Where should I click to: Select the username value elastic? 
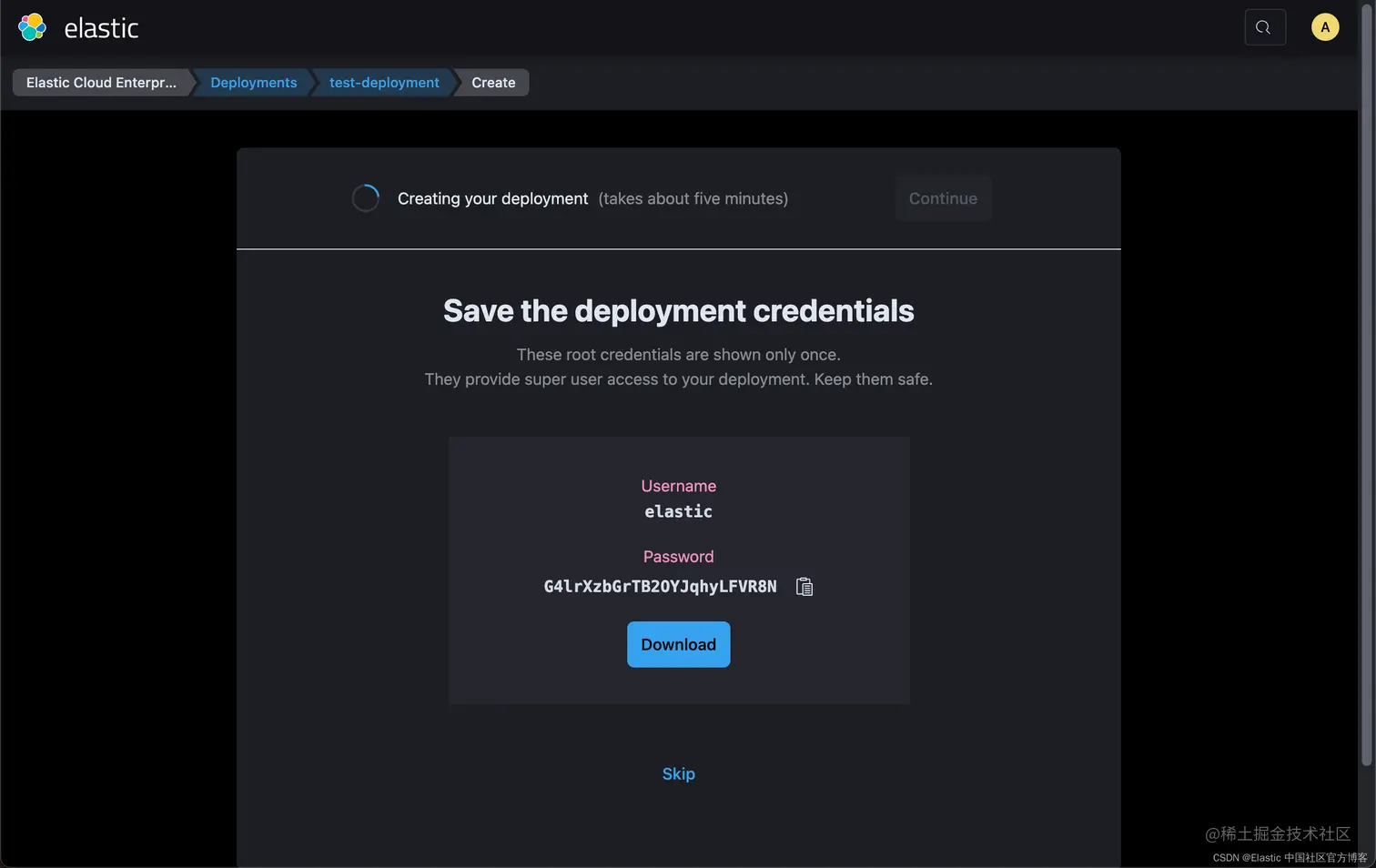point(678,511)
